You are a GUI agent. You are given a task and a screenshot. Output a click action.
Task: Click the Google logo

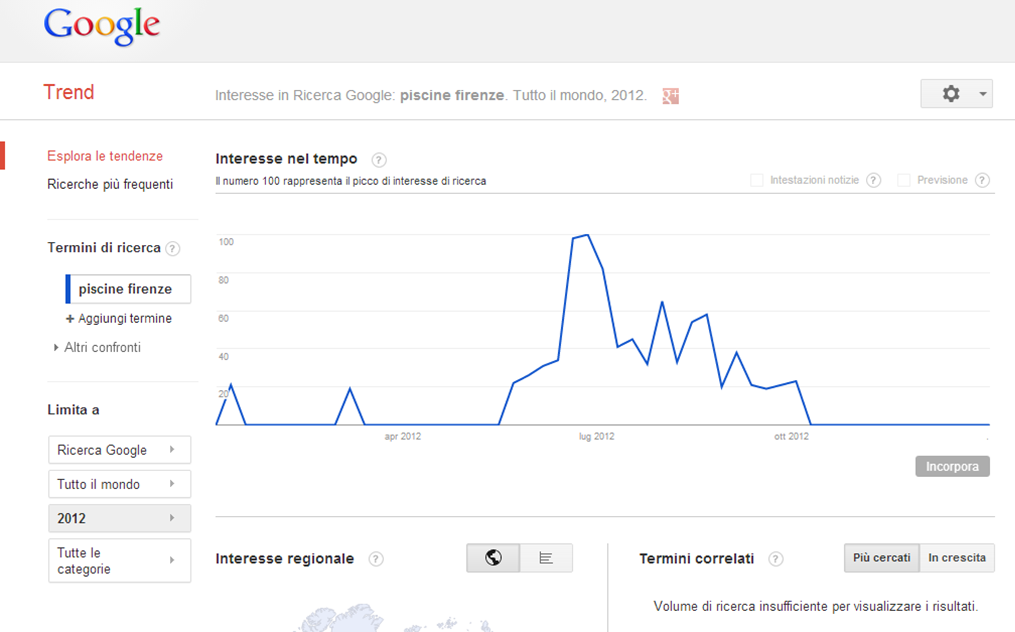click(102, 27)
